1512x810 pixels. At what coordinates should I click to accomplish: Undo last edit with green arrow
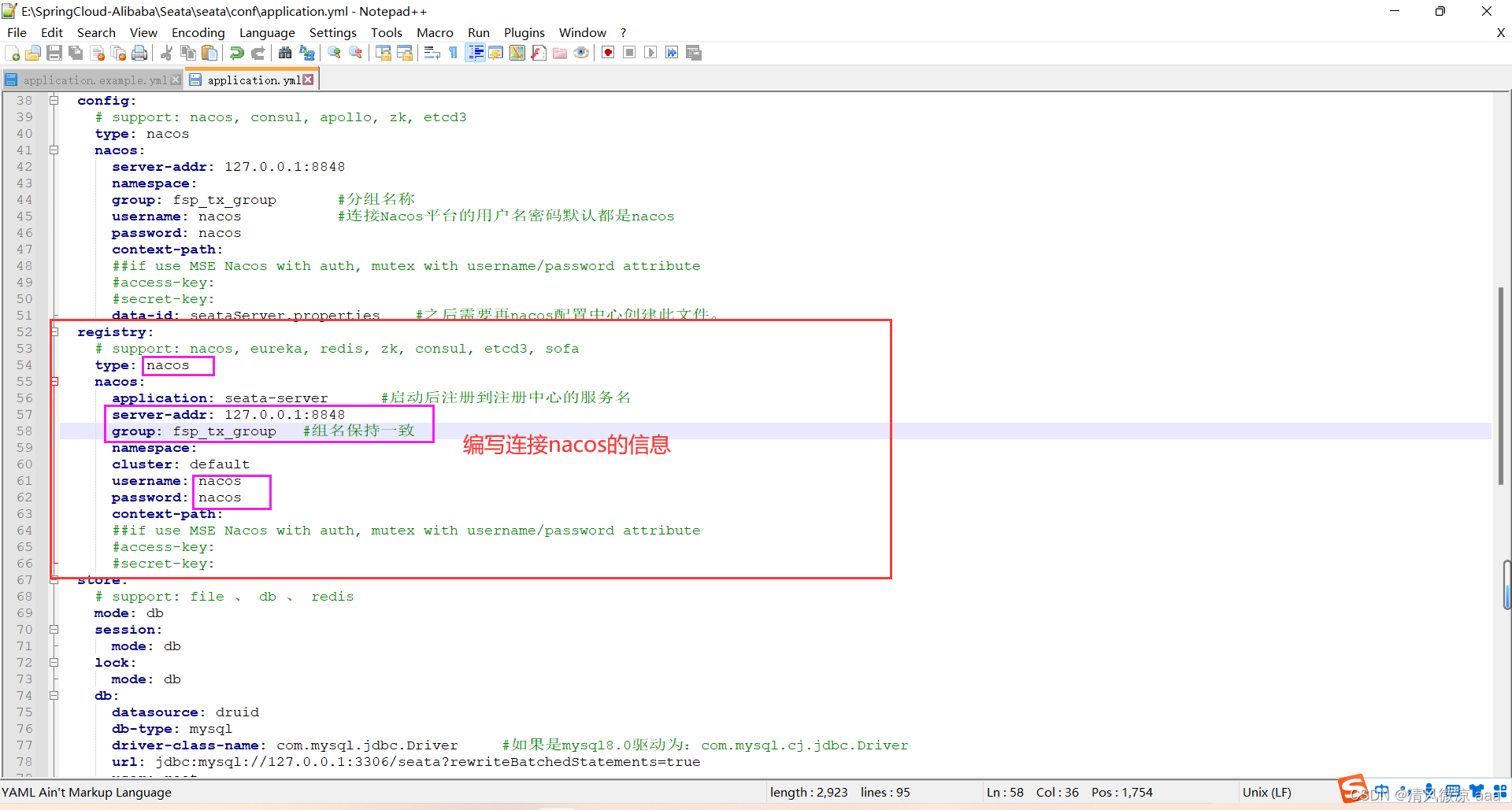pos(236,53)
